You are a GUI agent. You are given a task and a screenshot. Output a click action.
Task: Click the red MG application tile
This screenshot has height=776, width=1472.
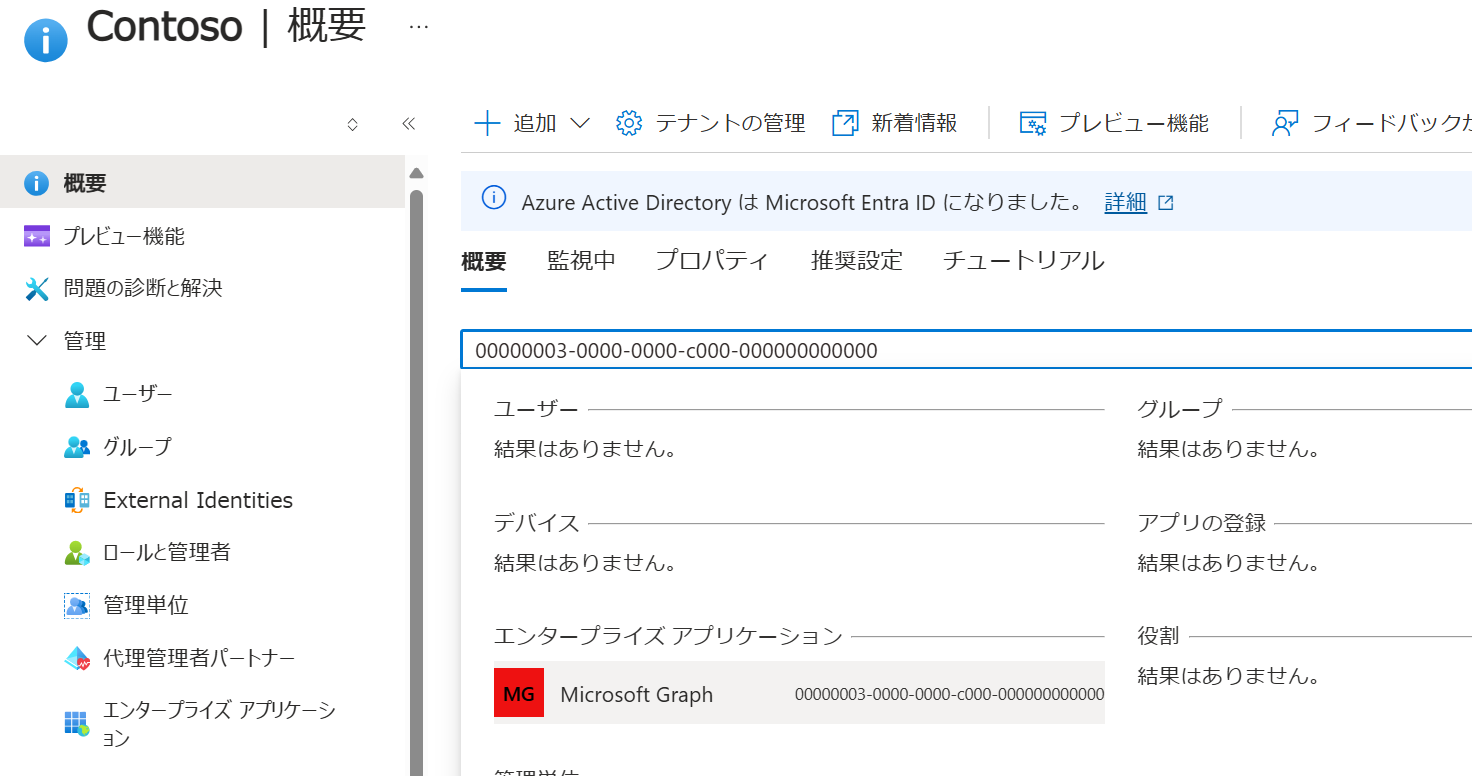[519, 693]
